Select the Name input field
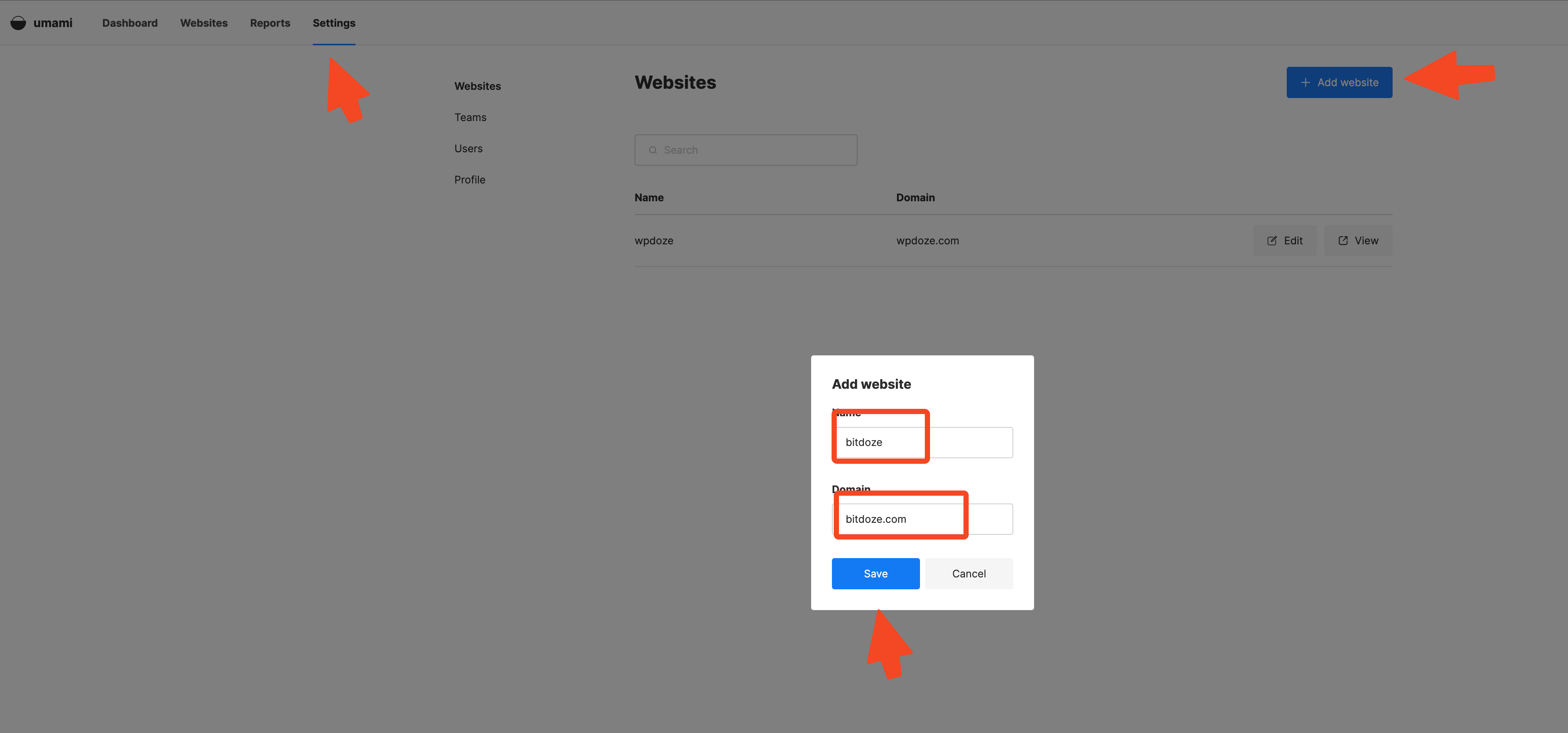The image size is (1568, 733). (x=922, y=442)
